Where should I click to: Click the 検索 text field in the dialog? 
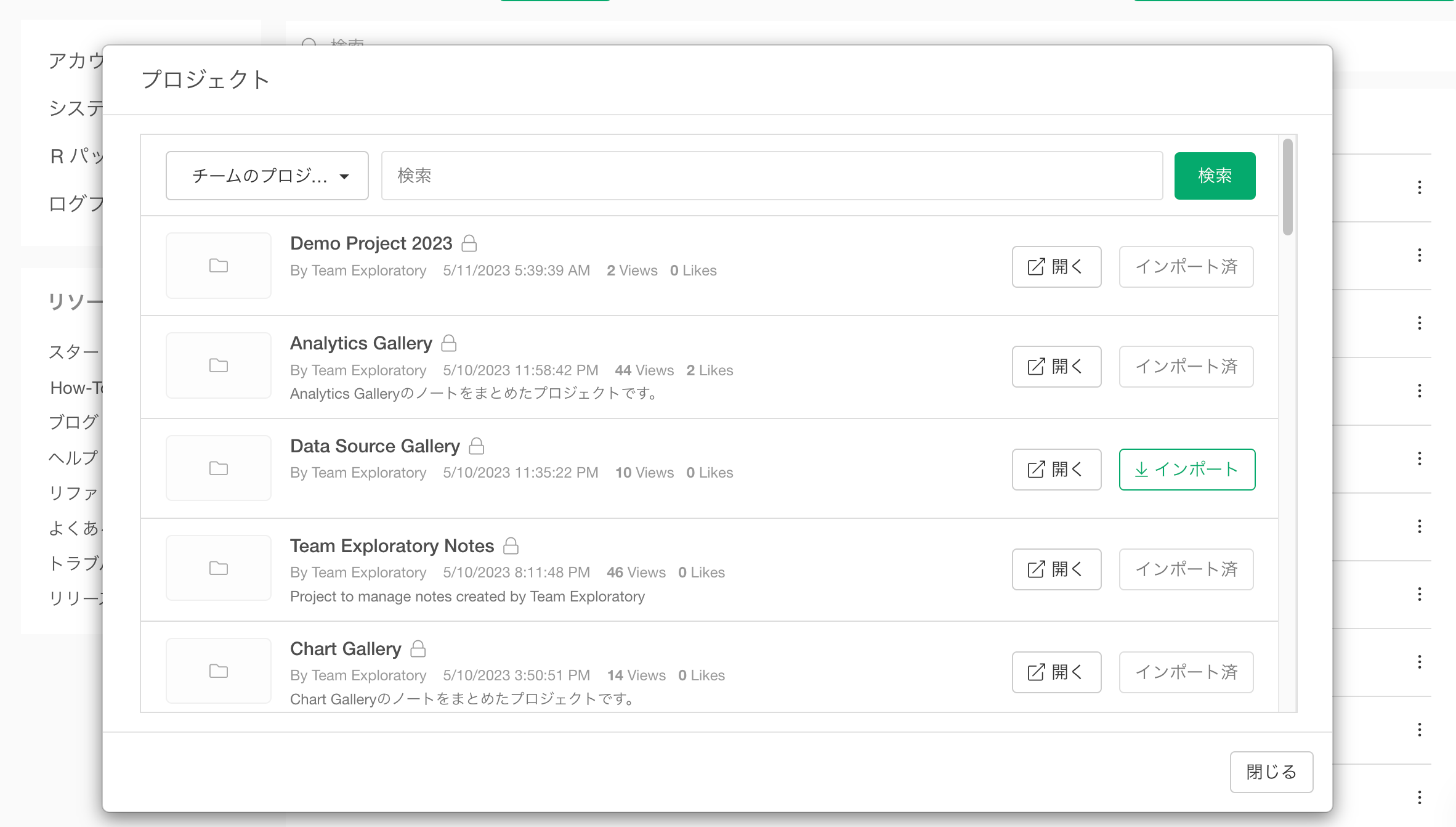pos(771,176)
